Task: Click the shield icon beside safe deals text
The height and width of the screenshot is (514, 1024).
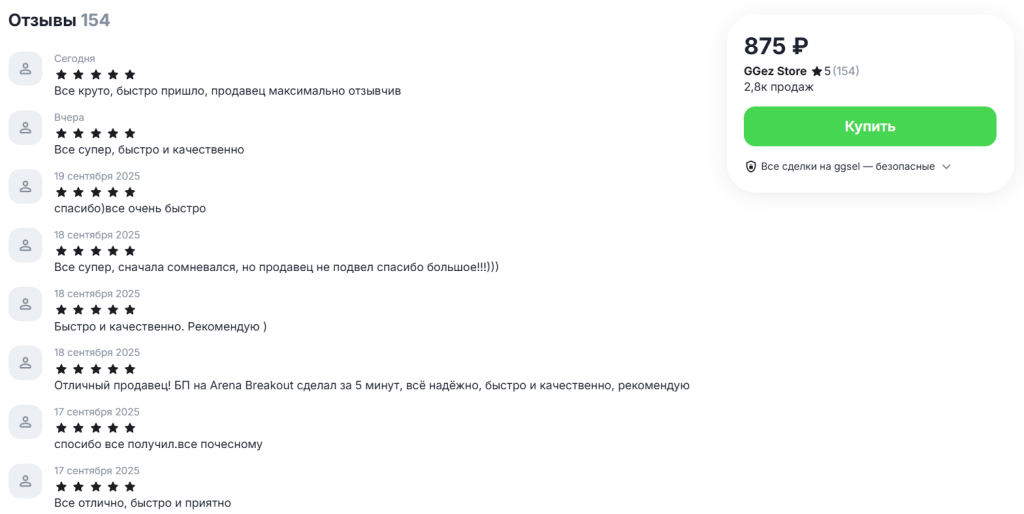Action: 751,167
